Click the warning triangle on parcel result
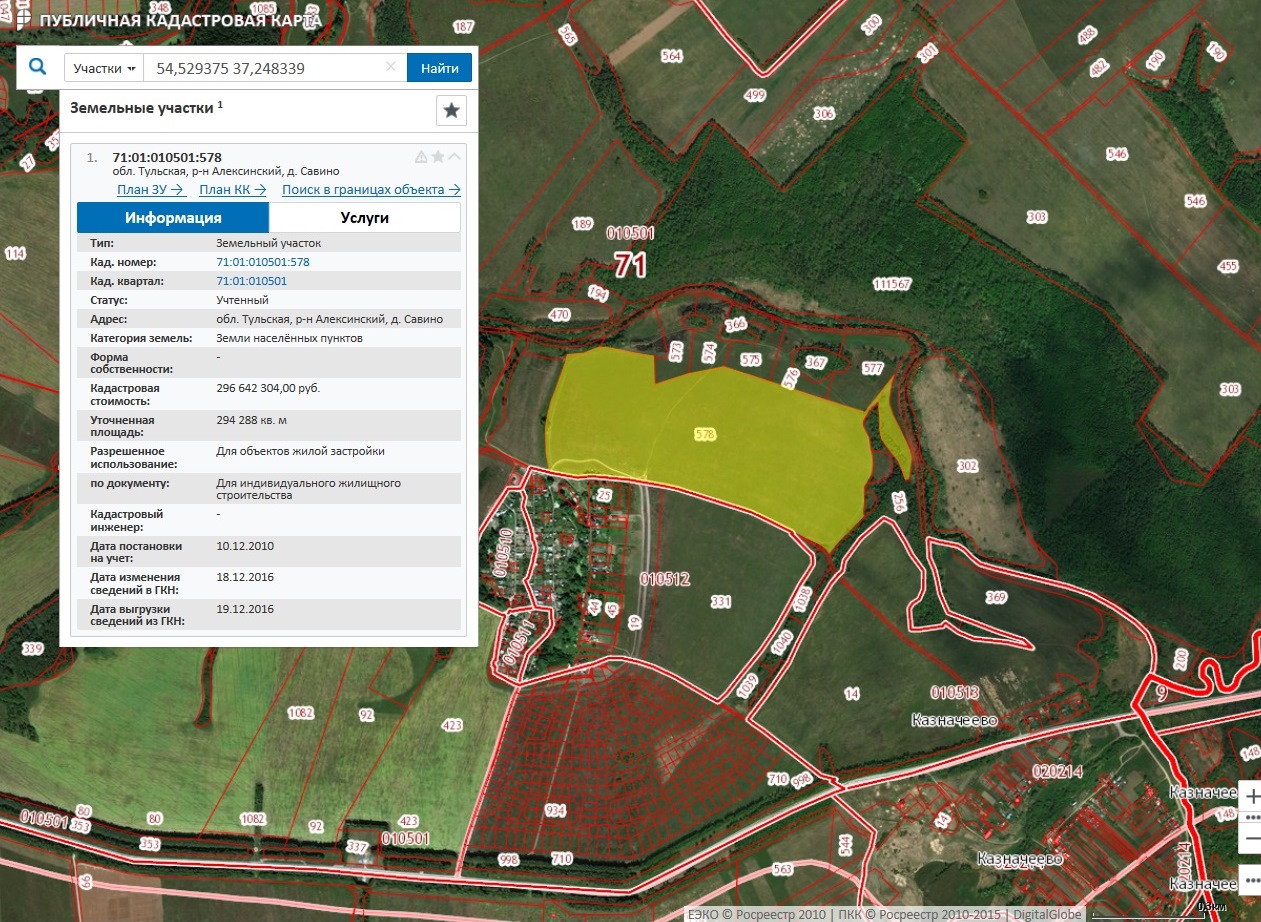The height and width of the screenshot is (922, 1261). click(x=421, y=157)
